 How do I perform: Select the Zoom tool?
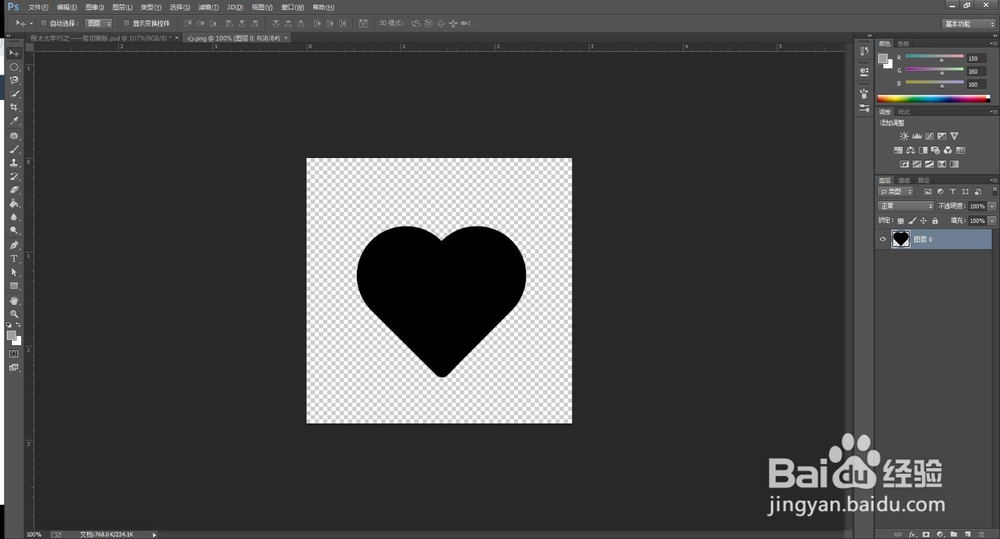[14, 314]
